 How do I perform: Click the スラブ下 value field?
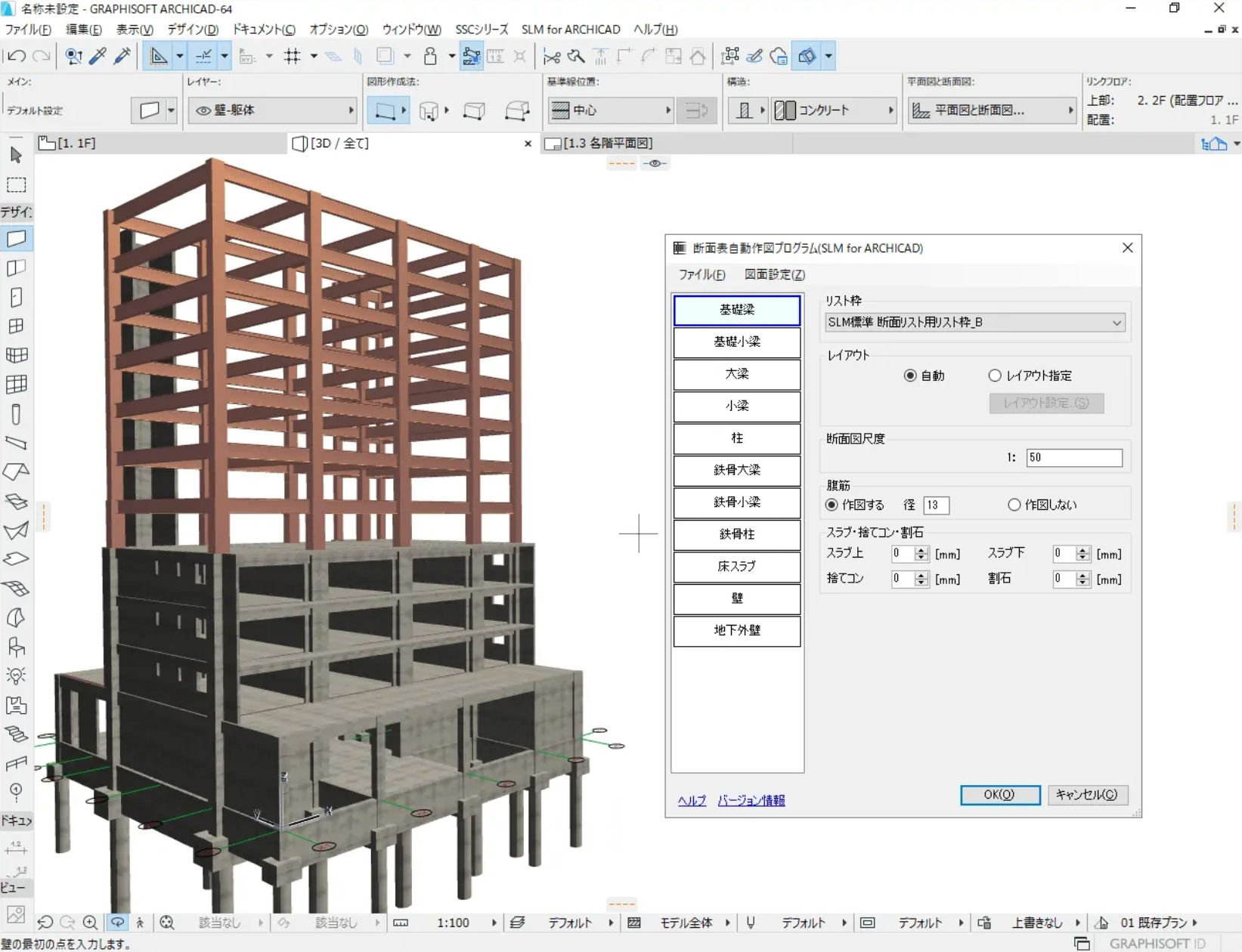point(1064,554)
